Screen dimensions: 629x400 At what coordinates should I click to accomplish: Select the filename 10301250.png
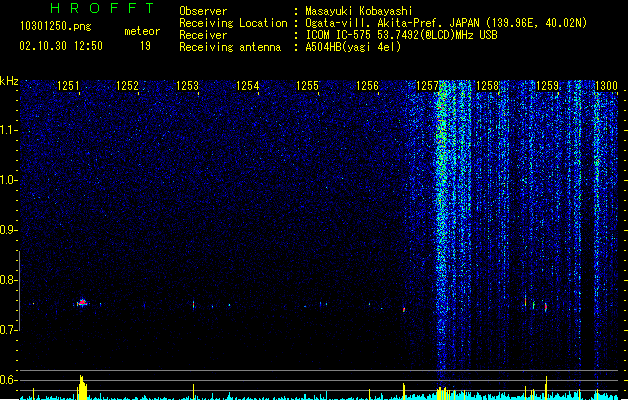pyautogui.click(x=56, y=27)
